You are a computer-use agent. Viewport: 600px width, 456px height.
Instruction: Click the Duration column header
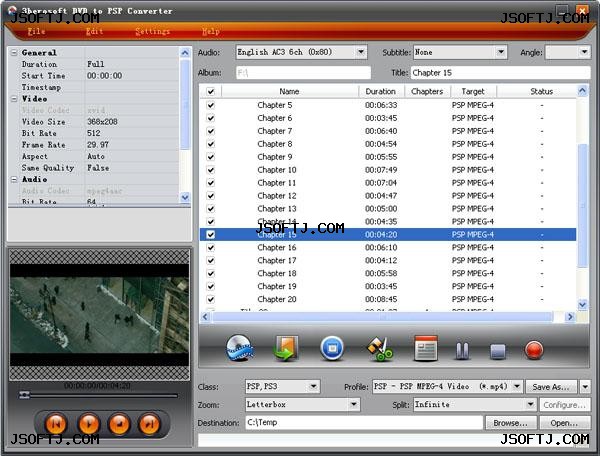381,91
